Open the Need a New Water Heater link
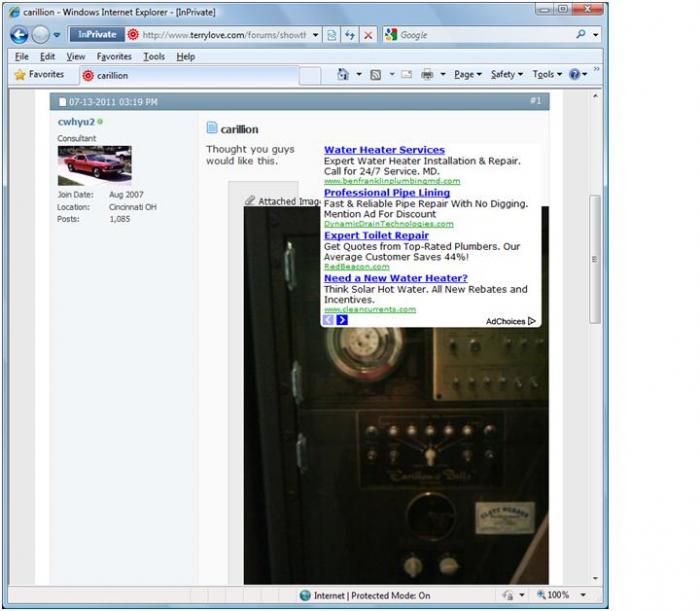Viewport: 700px width, 611px height. click(396, 278)
